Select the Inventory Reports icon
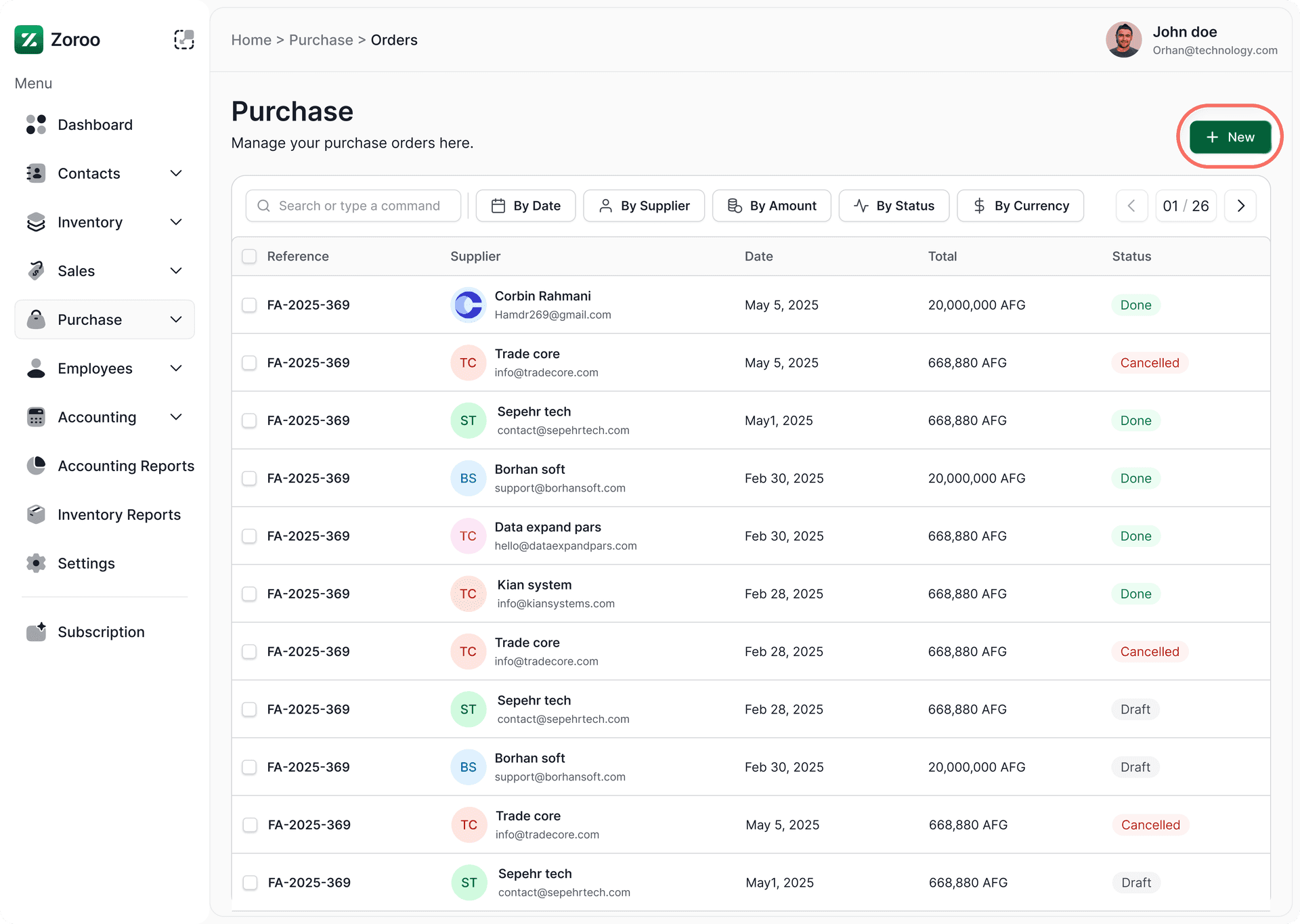This screenshot has height=924, width=1300. [x=35, y=514]
